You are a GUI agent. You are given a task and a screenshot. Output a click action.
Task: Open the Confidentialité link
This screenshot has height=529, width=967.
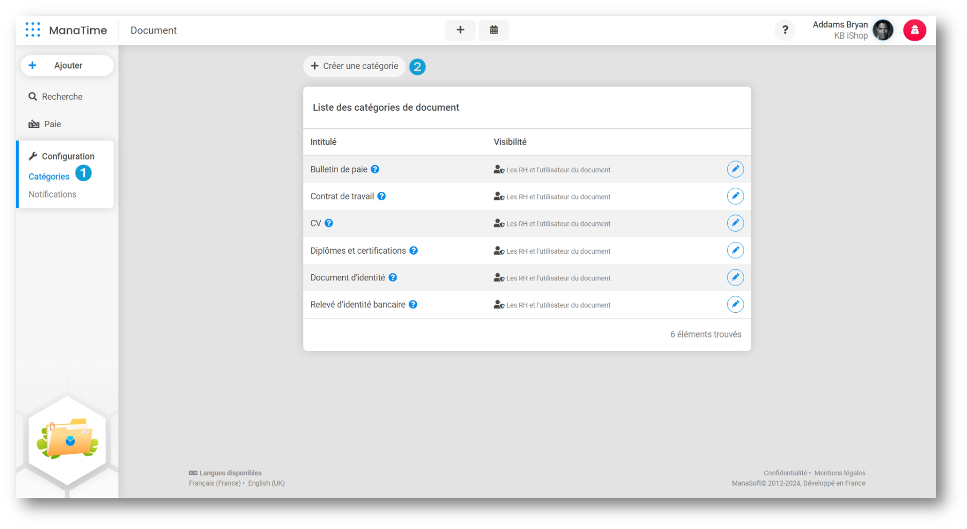tap(785, 473)
